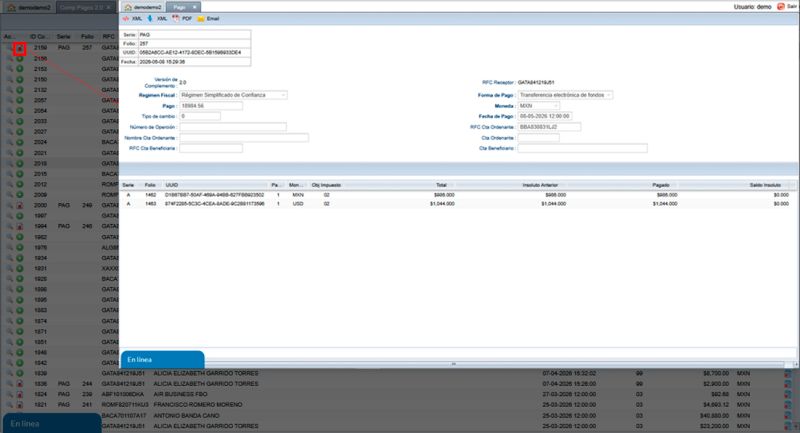This screenshot has width=800, height=433.
Task: Click the magnifier icon on row 2012
Action: (x=10, y=185)
